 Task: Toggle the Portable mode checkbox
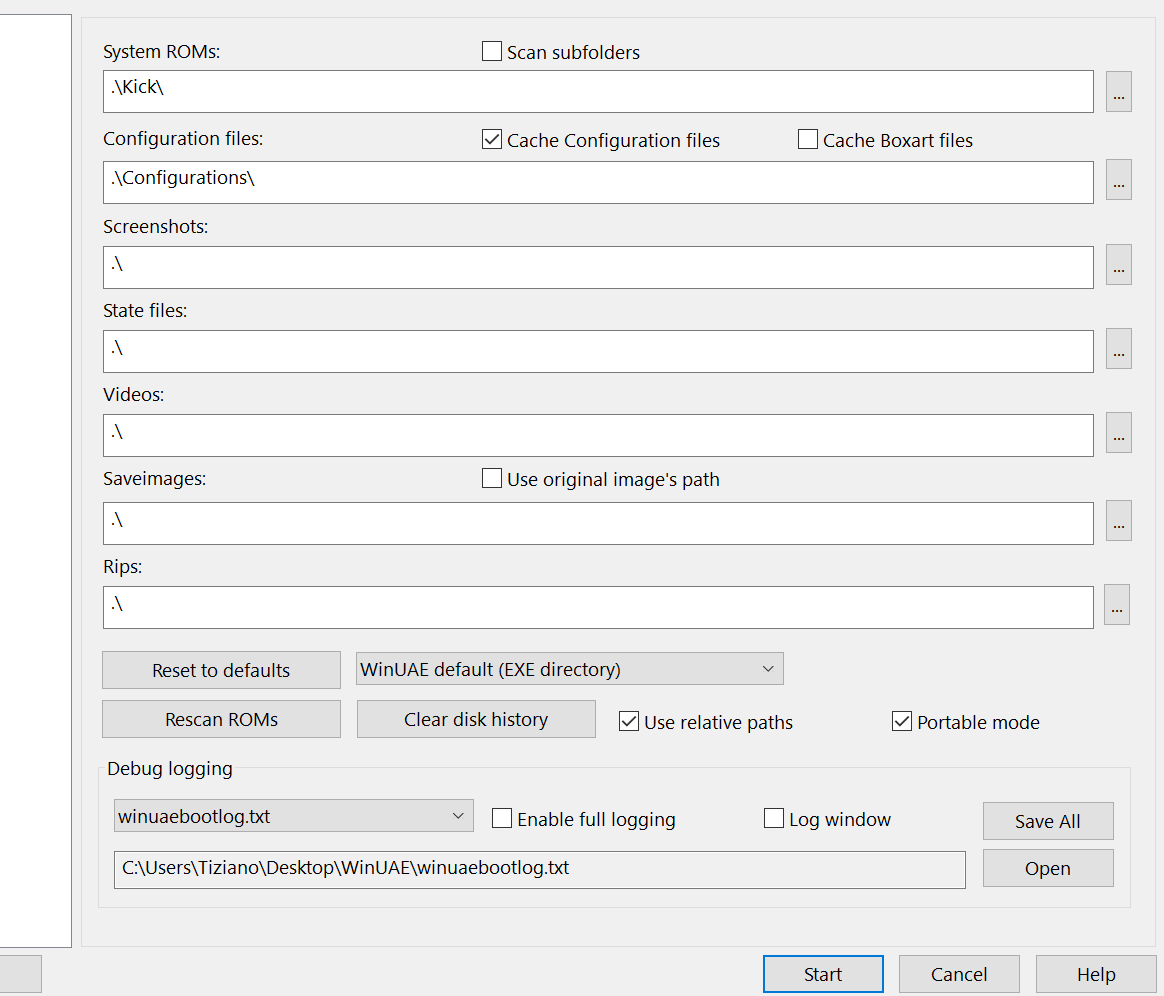(x=902, y=722)
